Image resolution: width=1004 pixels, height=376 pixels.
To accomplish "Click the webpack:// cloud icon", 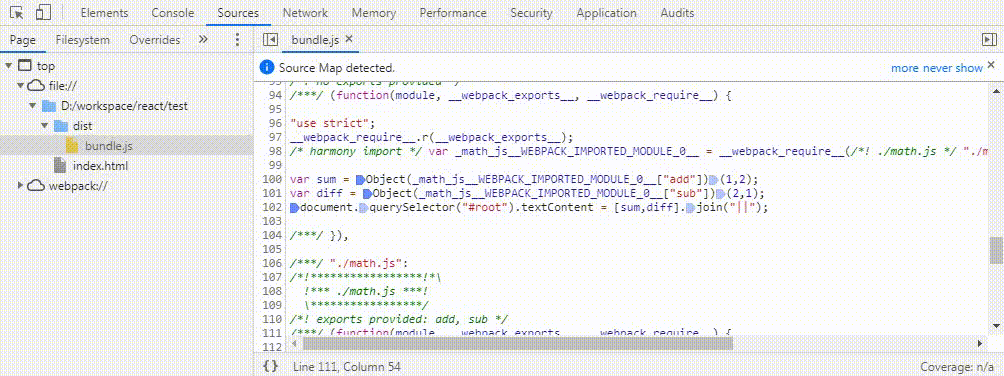I will [36, 186].
